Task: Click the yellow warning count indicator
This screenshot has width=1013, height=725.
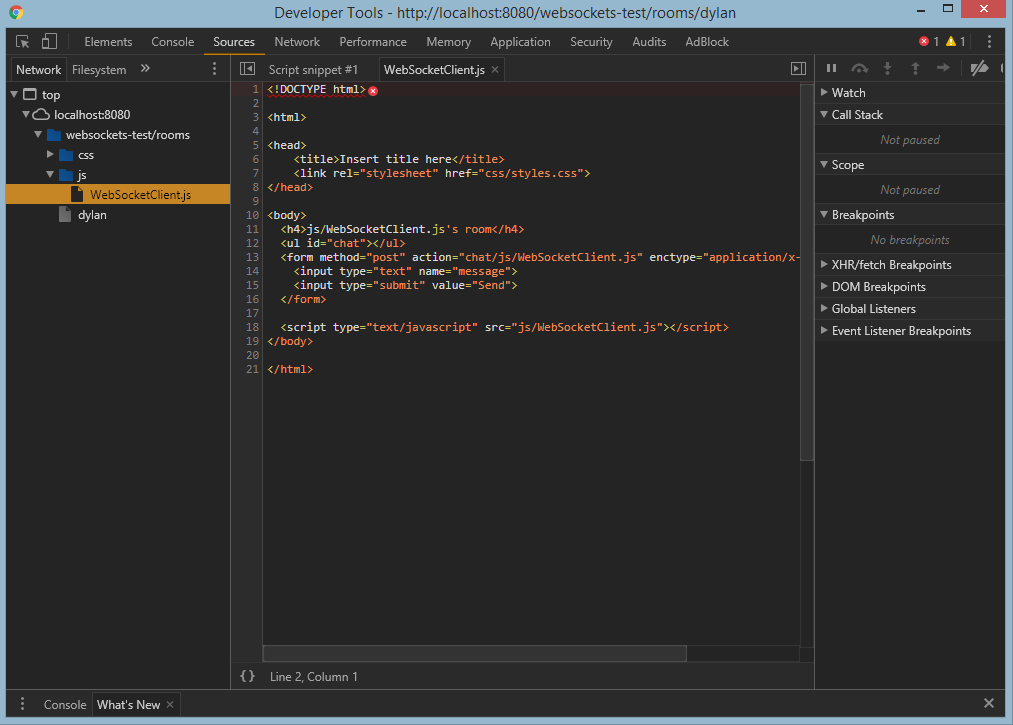Action: coord(956,42)
